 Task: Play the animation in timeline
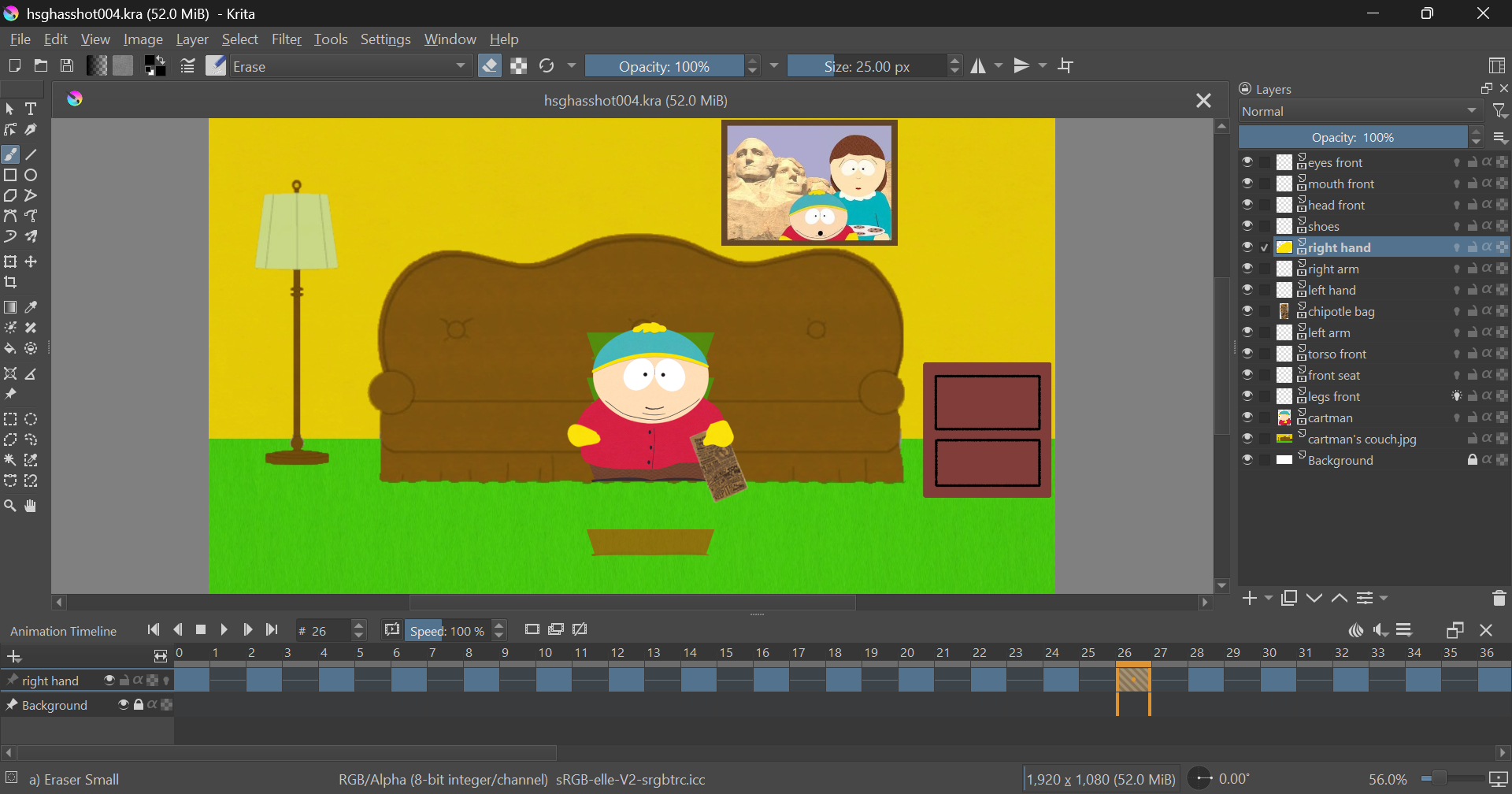coord(224,630)
